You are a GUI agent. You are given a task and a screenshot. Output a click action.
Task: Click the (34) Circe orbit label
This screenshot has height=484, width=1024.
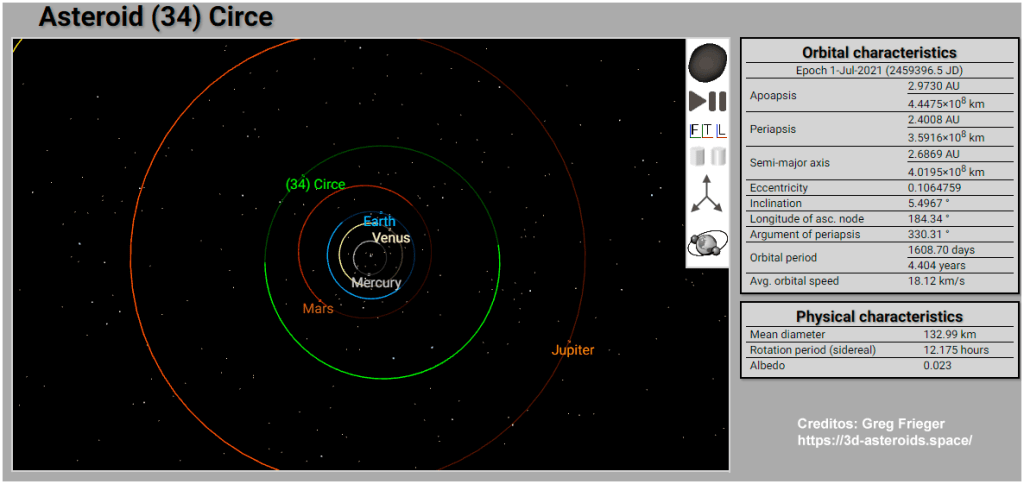pos(315,184)
